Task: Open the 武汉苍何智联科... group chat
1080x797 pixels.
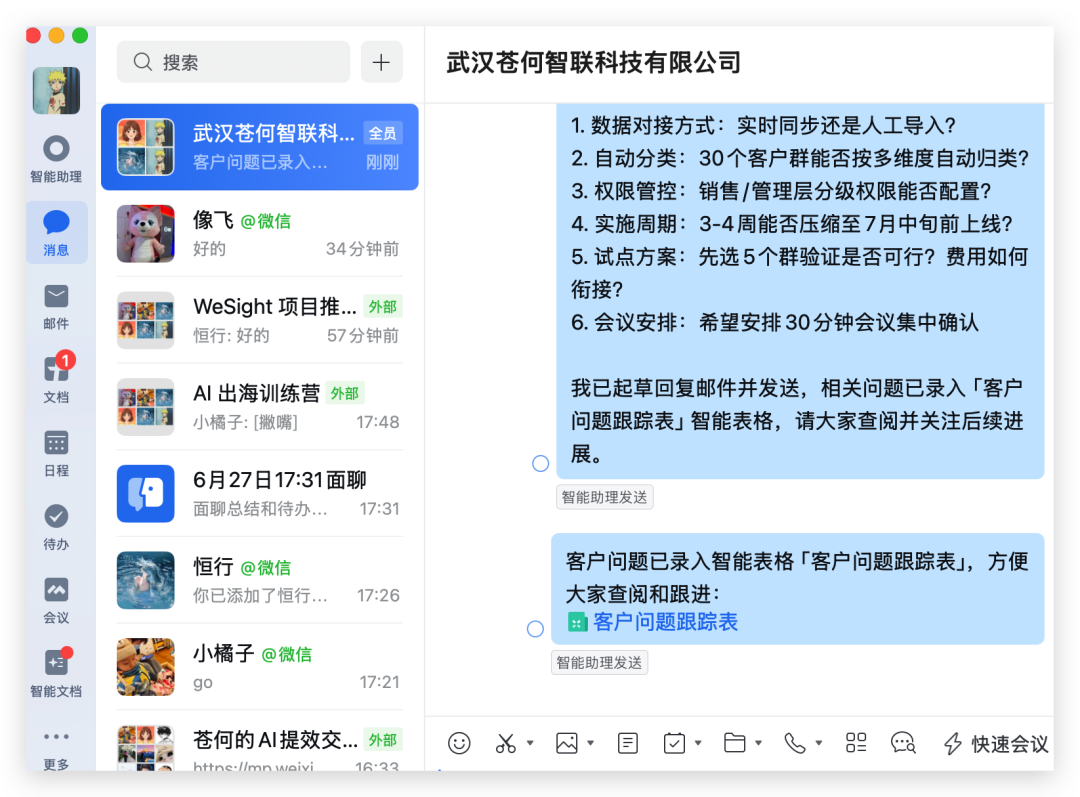Action: pos(260,147)
